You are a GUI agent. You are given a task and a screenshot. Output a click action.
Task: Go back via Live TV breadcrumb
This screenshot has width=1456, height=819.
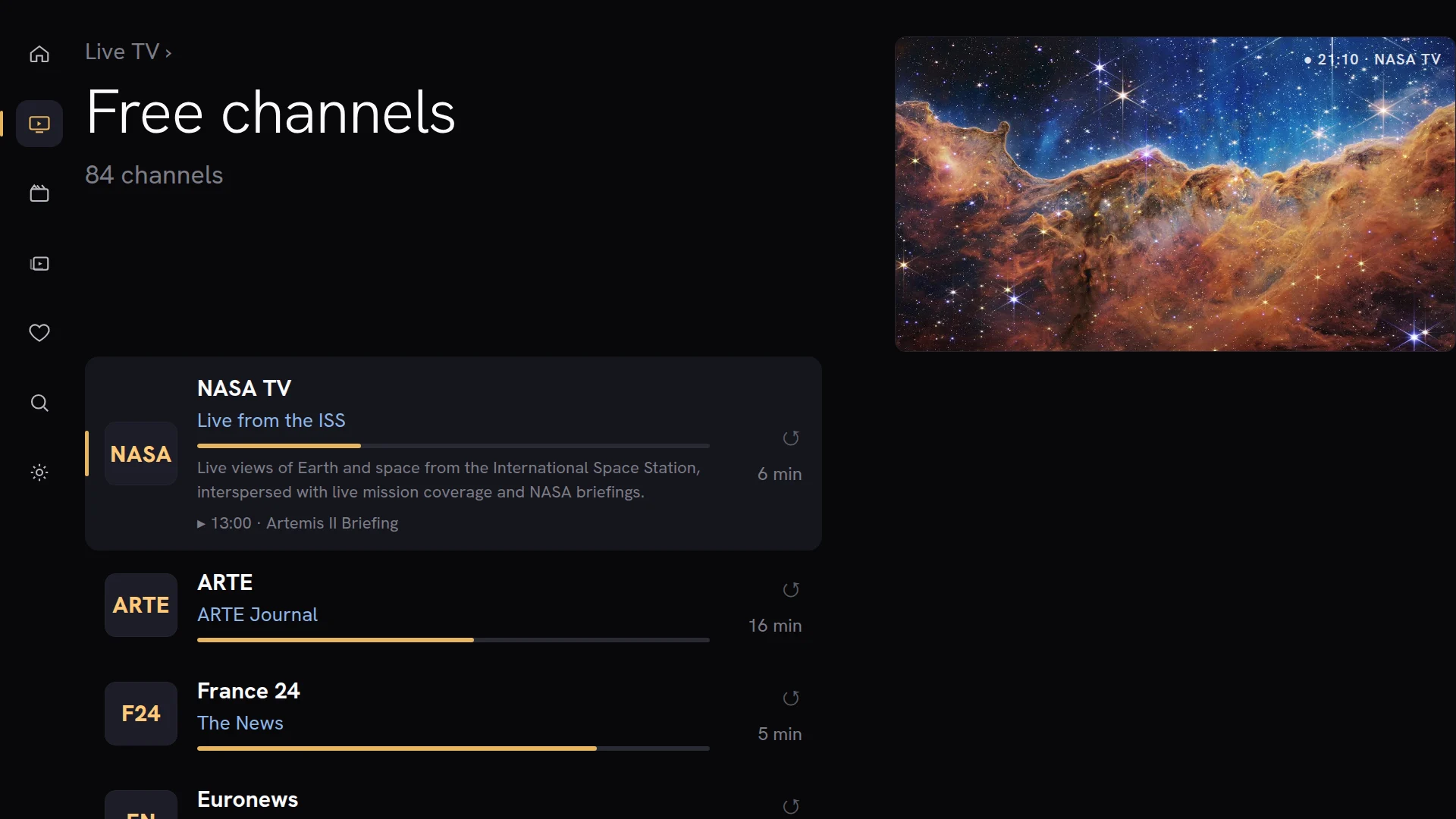(x=122, y=52)
